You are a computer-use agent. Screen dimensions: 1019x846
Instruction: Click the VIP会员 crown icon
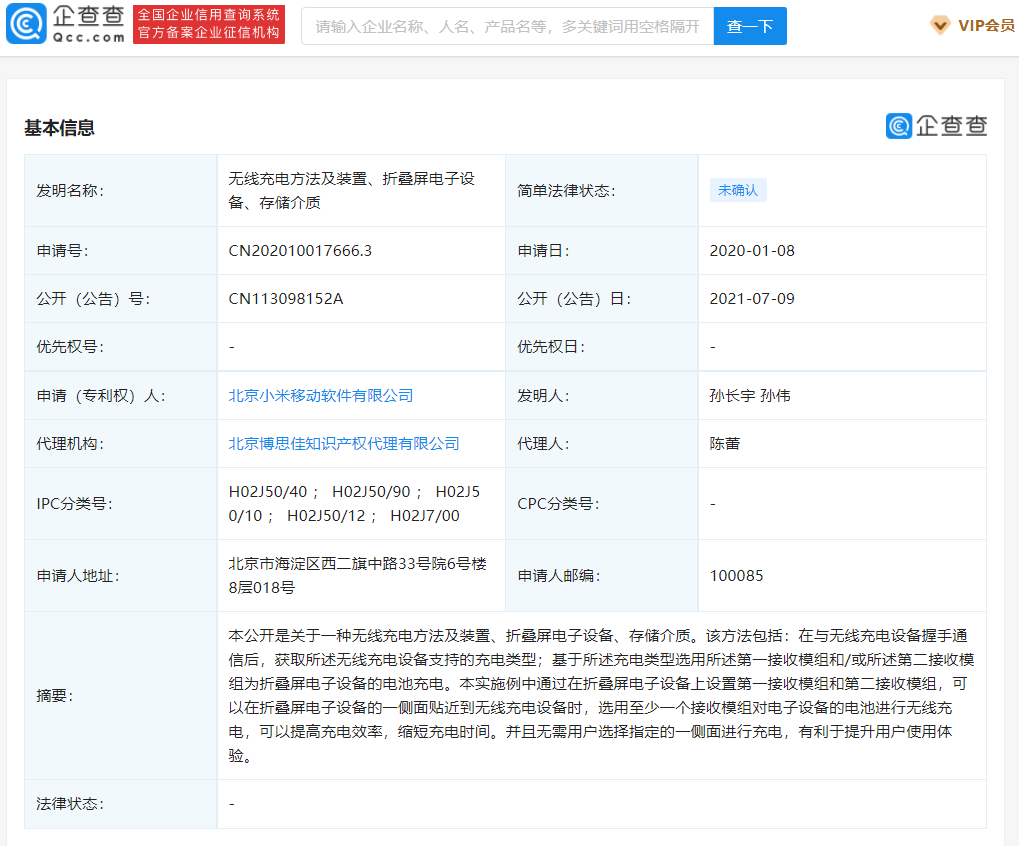coord(940,25)
